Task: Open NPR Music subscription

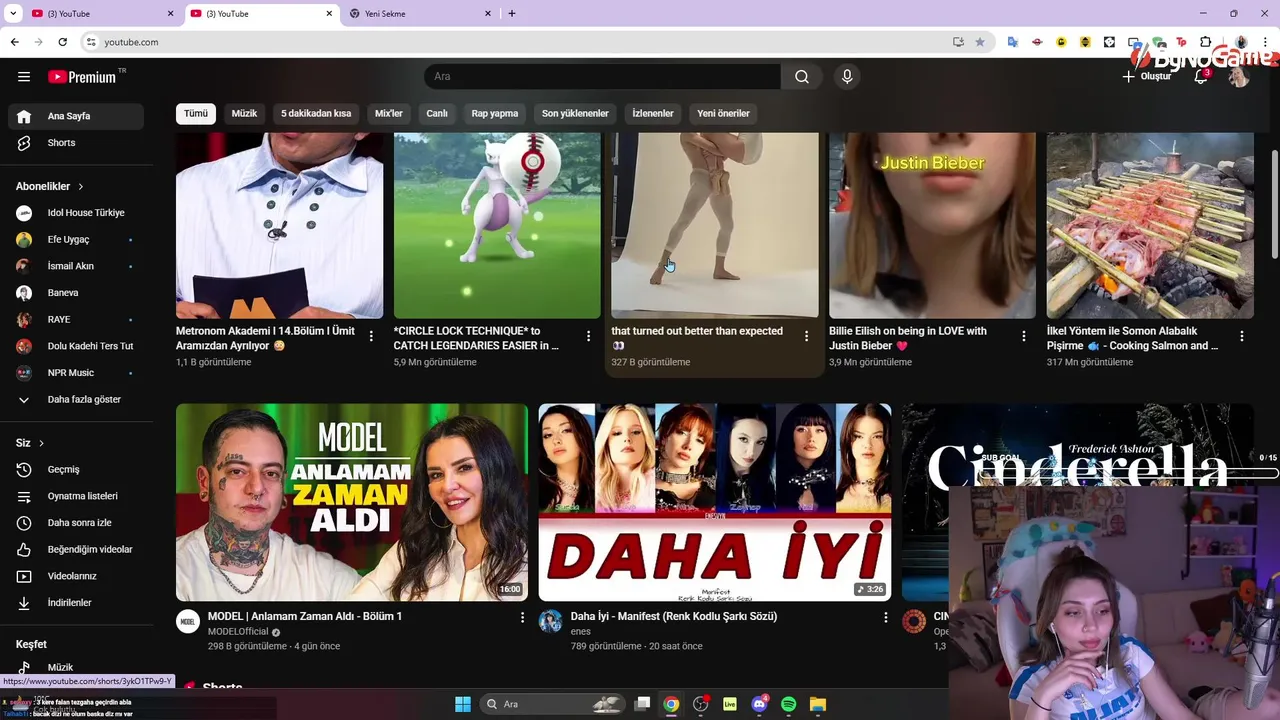Action: pyautogui.click(x=76, y=373)
